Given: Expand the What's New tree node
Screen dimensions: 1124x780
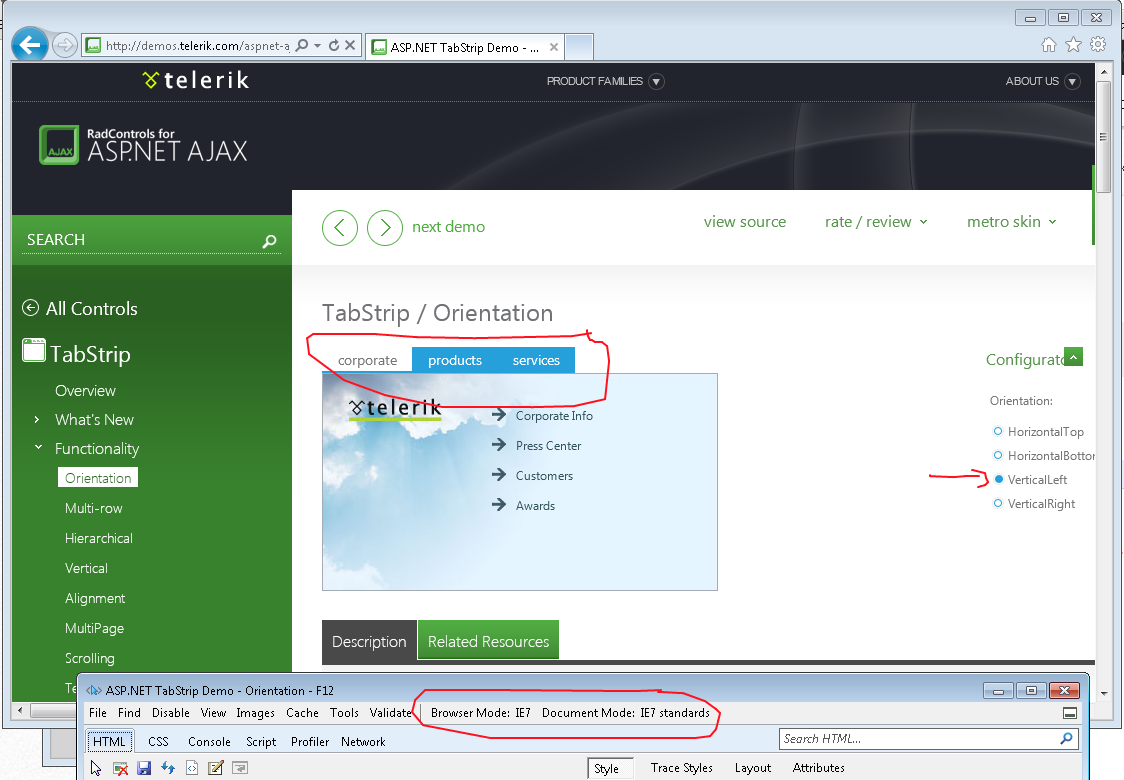Looking at the screenshot, I should [x=37, y=419].
